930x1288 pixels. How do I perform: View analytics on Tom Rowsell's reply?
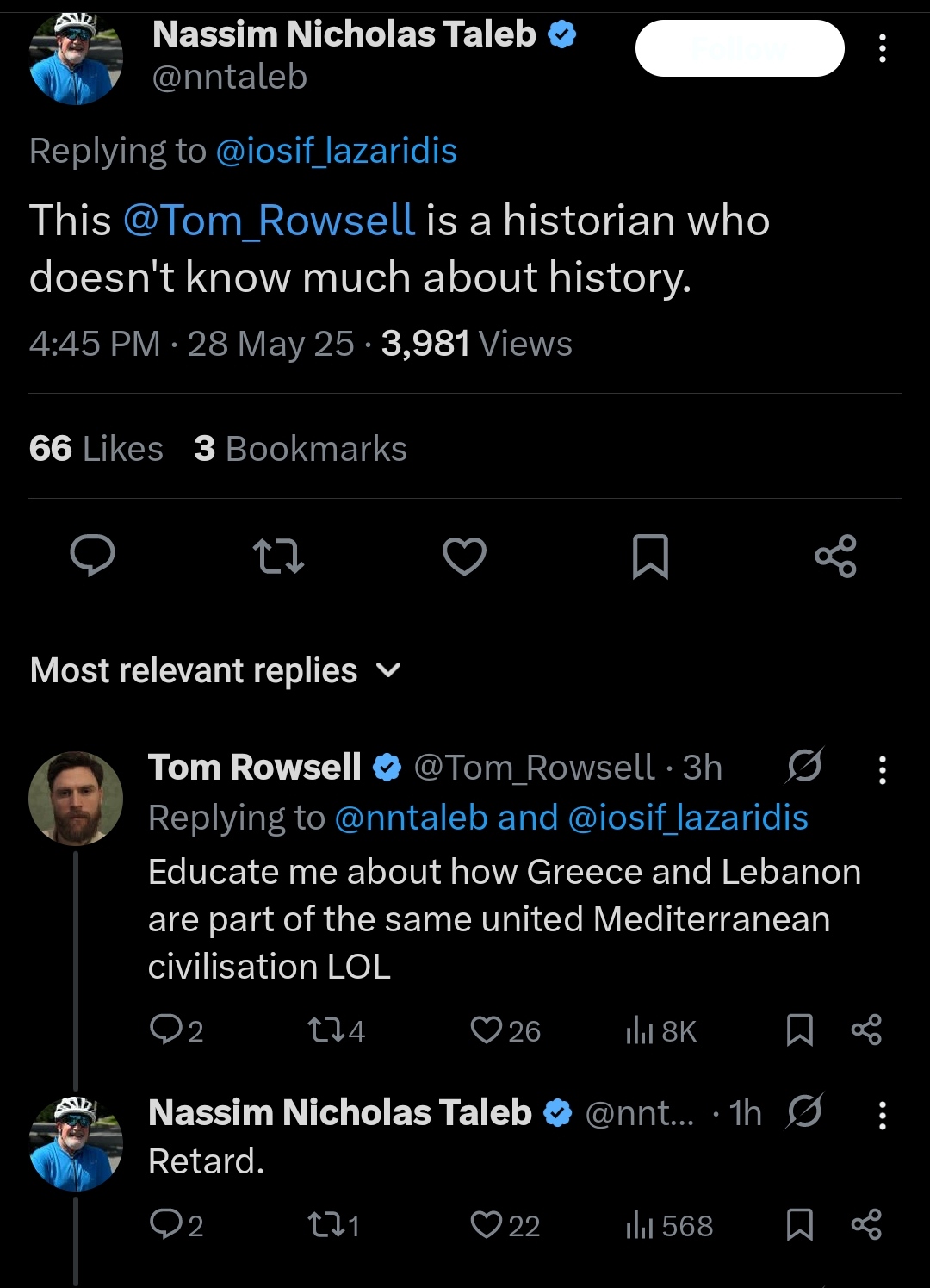(640, 1030)
